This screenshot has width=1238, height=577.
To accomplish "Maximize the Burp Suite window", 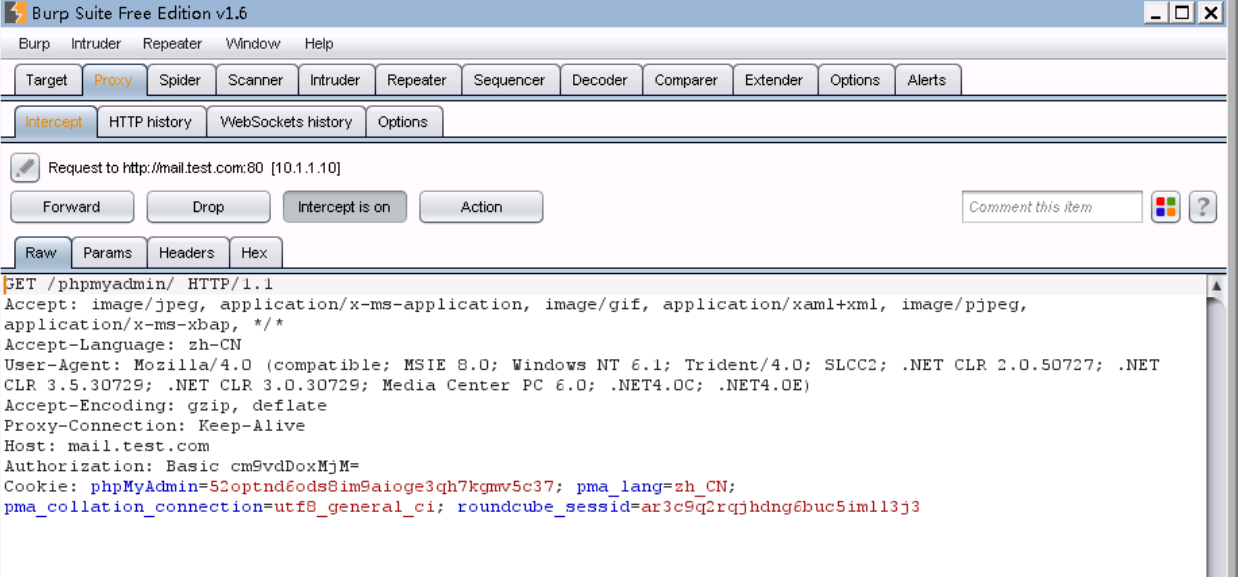I will (x=1183, y=13).
